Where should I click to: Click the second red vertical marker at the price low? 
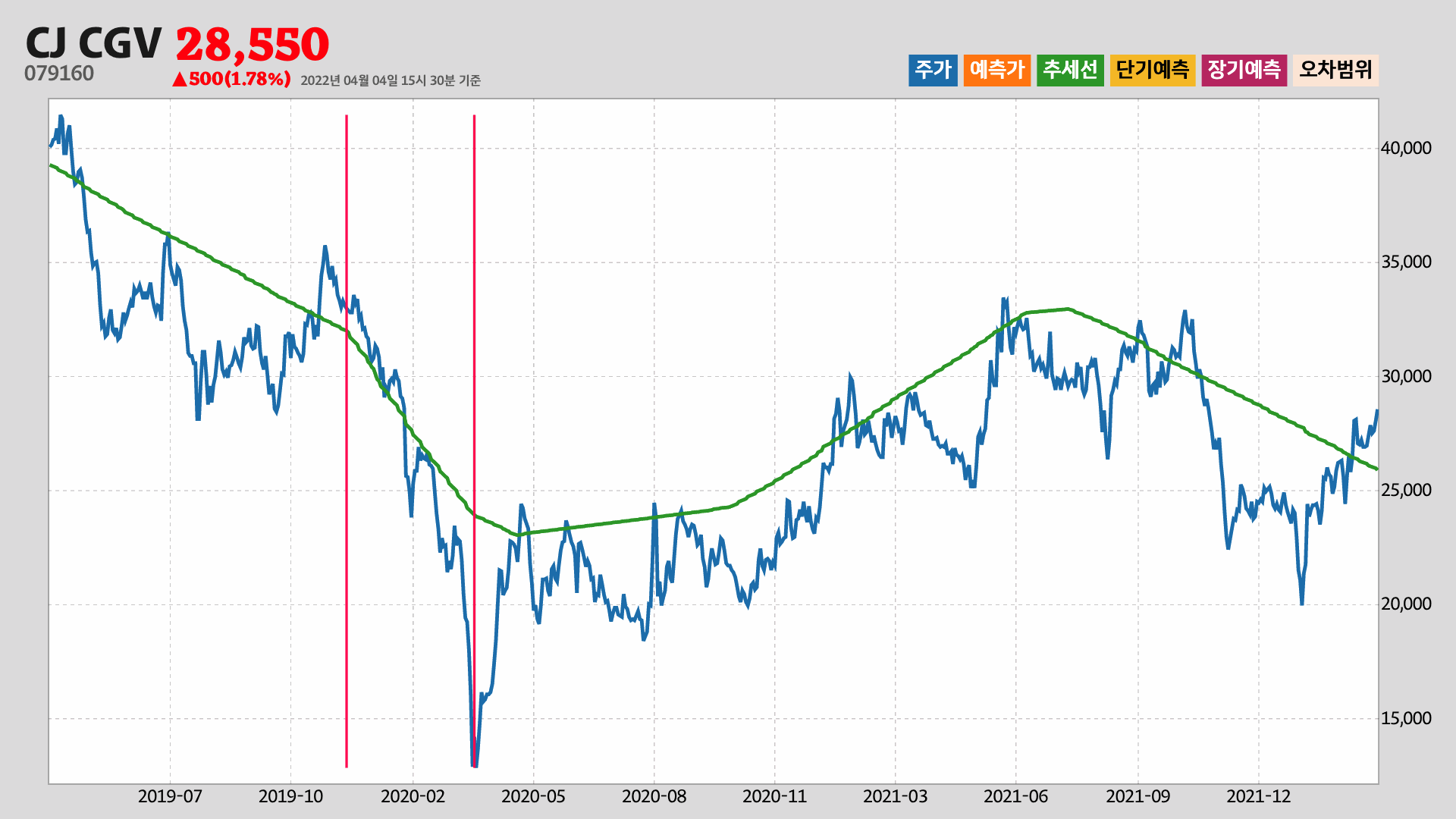[x=474, y=441]
